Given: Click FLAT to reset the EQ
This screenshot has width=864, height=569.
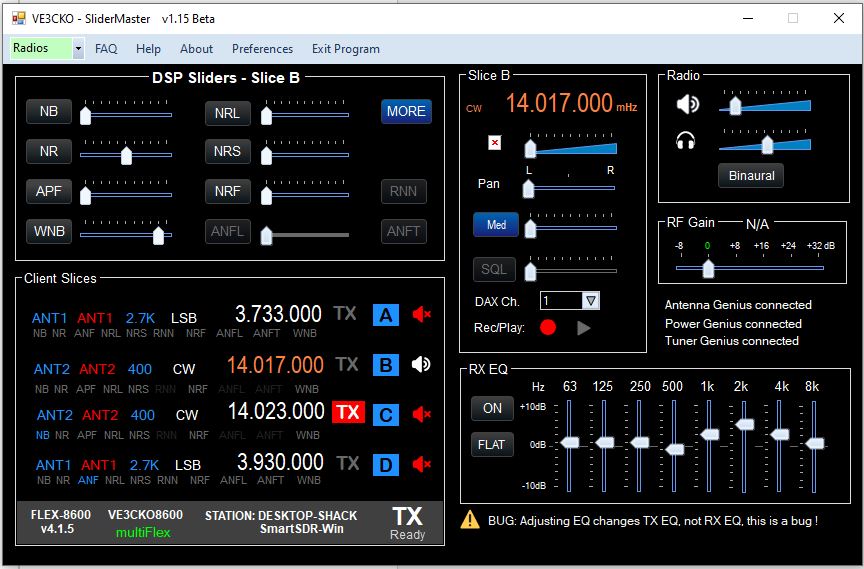Looking at the screenshot, I should (x=492, y=445).
